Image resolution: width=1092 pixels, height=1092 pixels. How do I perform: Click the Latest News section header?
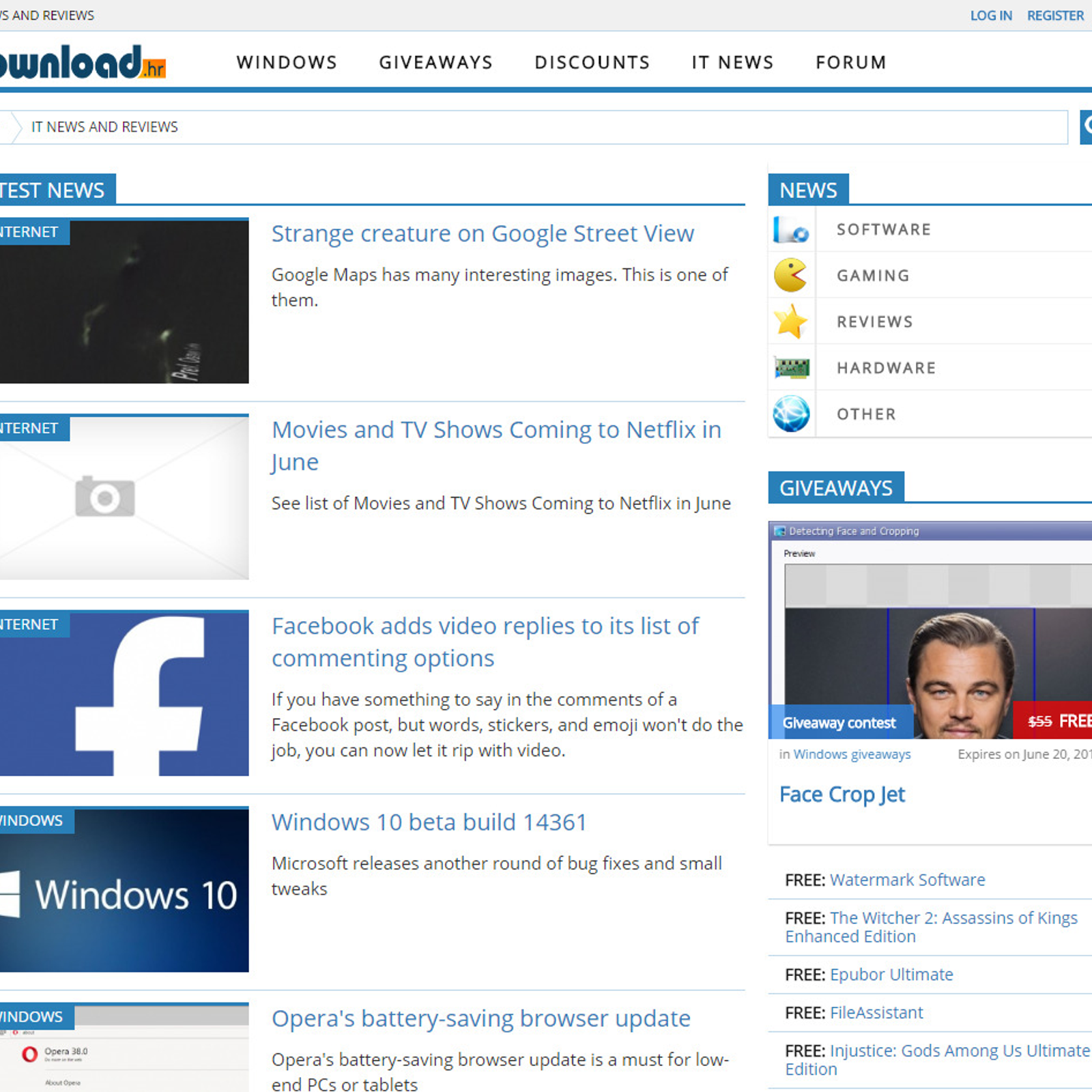click(x=57, y=190)
